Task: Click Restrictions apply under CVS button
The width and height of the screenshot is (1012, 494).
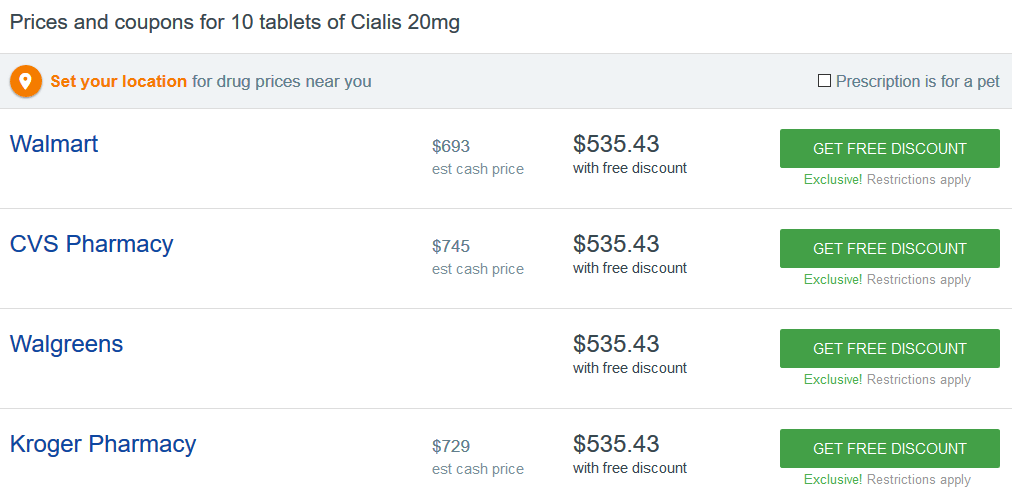Action: coord(918,280)
